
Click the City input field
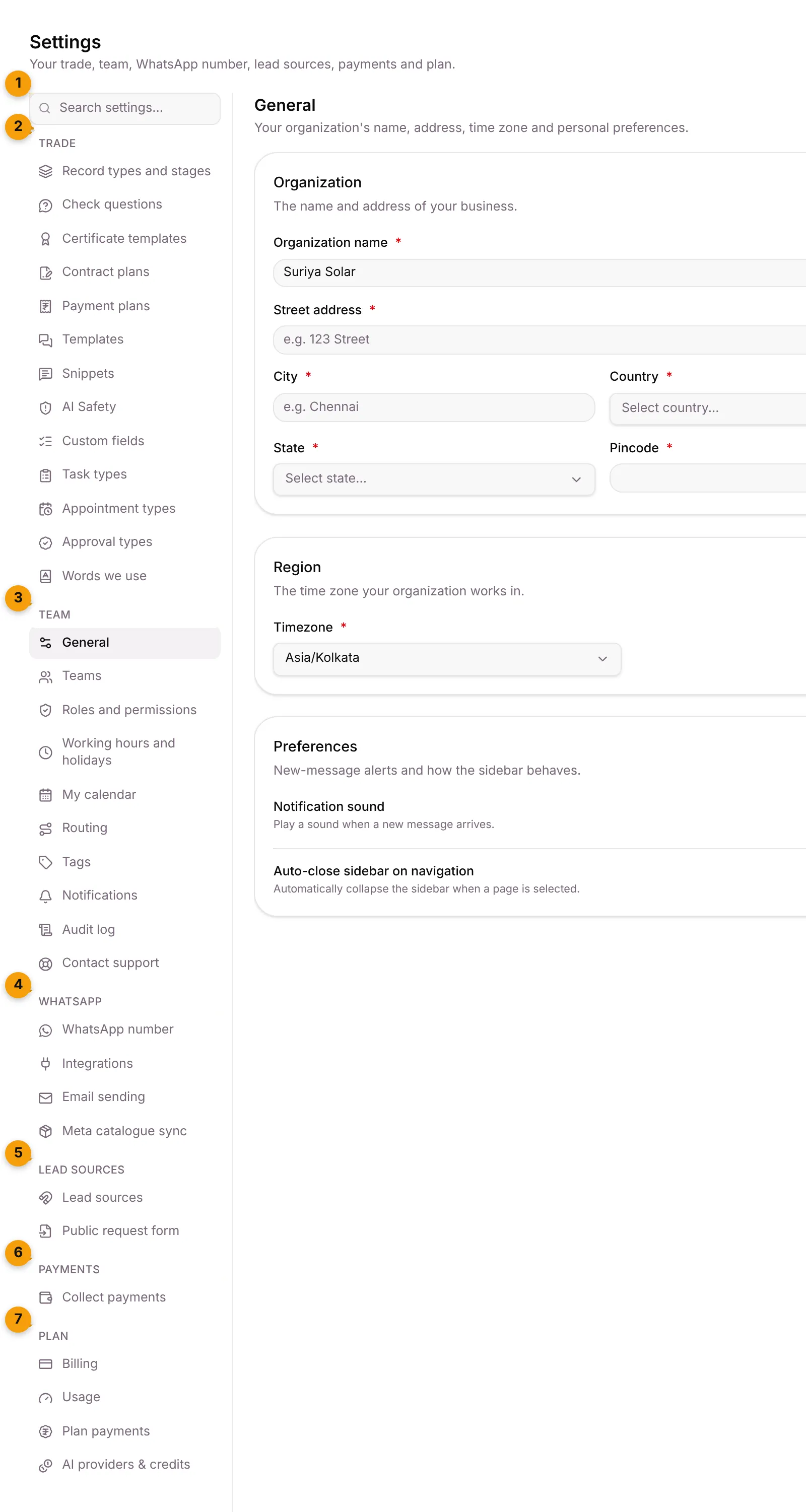434,407
